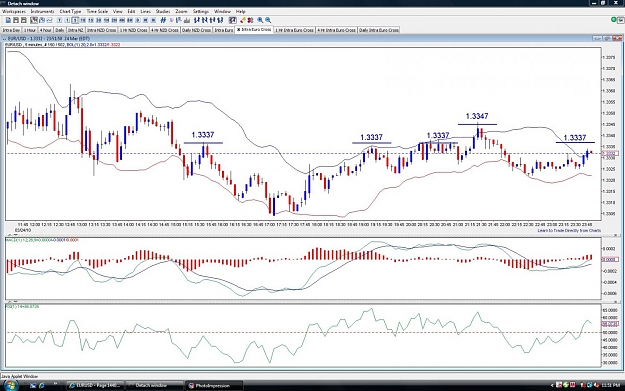Image resolution: width=625 pixels, height=391 pixels.
Task: Open the Lines menu
Action: click(x=145, y=12)
